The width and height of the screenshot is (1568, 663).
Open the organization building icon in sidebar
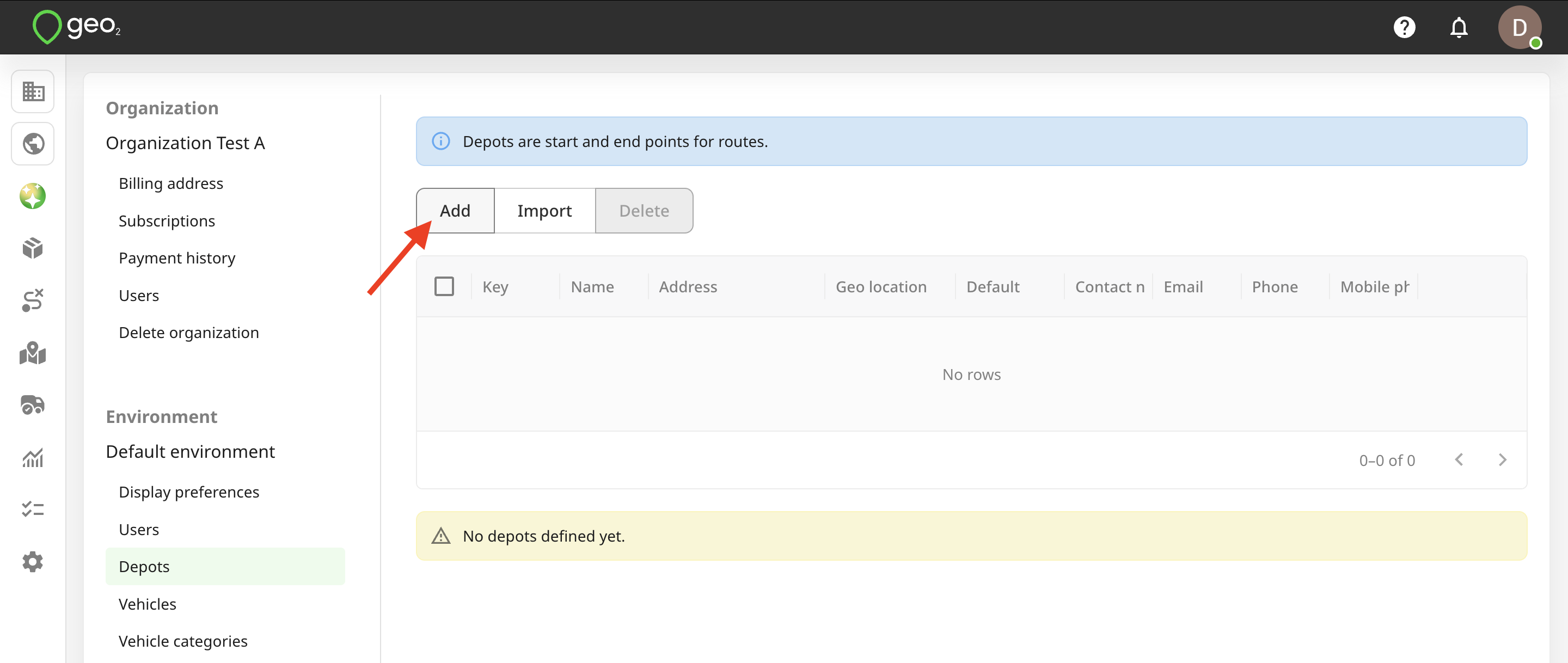33,91
